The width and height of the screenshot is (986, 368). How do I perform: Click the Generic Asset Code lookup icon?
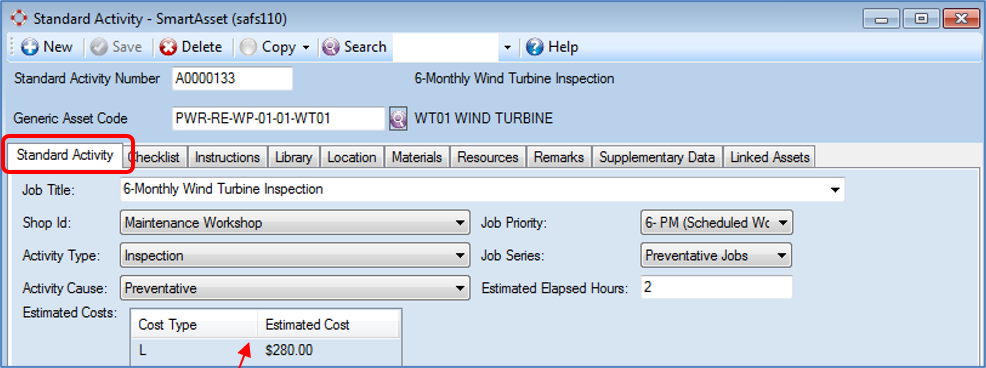397,118
